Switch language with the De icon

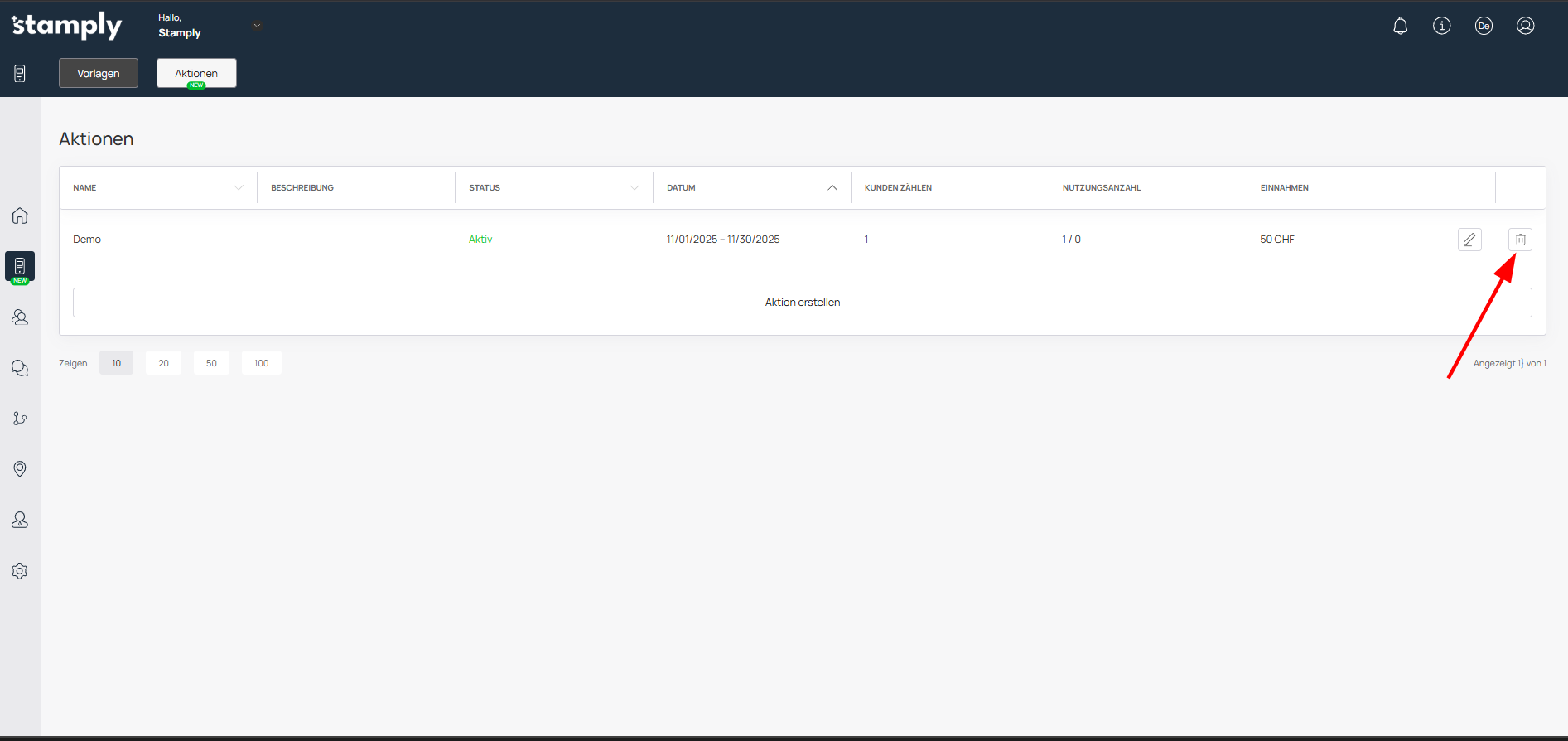coord(1484,26)
